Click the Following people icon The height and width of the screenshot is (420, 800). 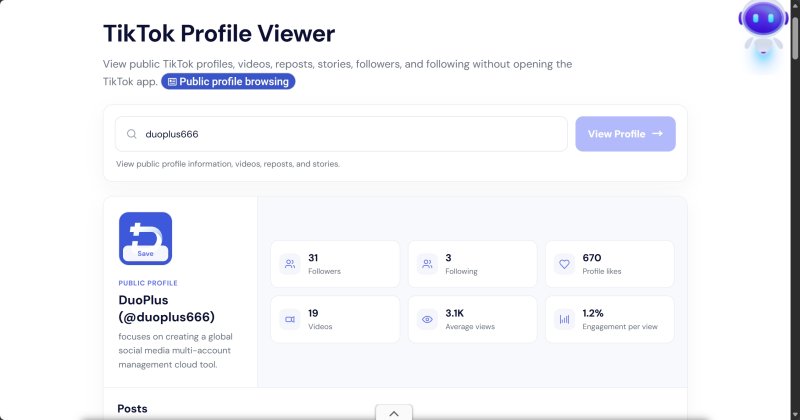pos(427,264)
